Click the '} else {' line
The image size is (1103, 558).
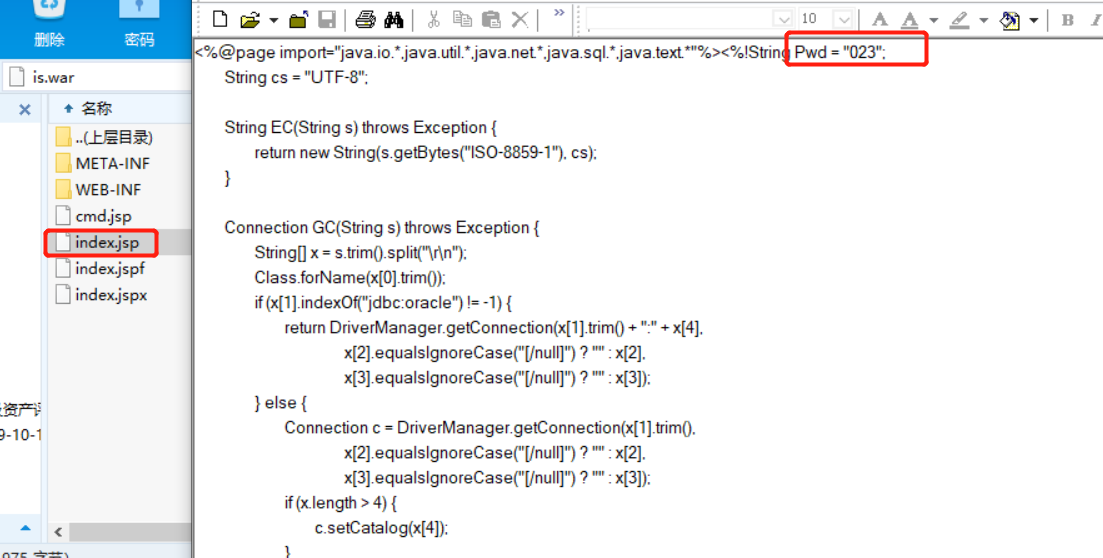pyautogui.click(x=281, y=402)
